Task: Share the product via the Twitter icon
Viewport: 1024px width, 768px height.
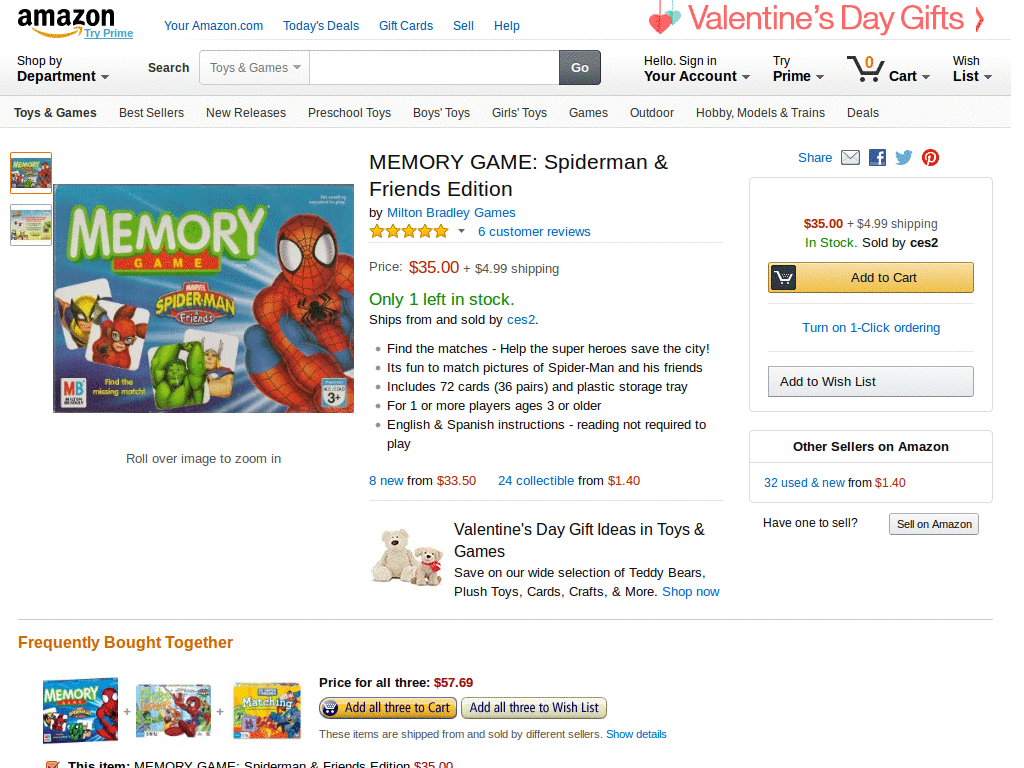Action: [903, 157]
